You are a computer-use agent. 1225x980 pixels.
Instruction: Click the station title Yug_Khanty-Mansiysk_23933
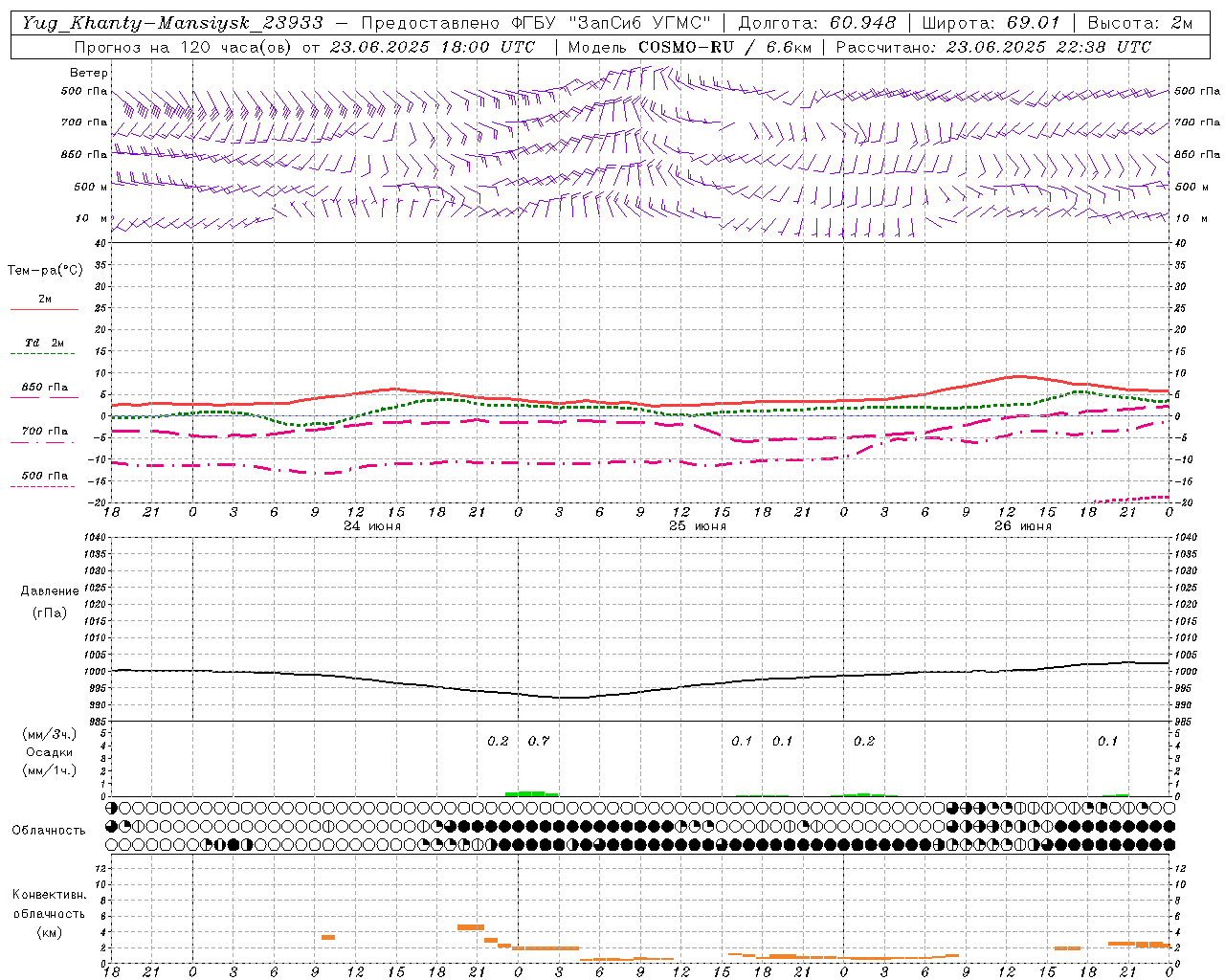click(173, 23)
